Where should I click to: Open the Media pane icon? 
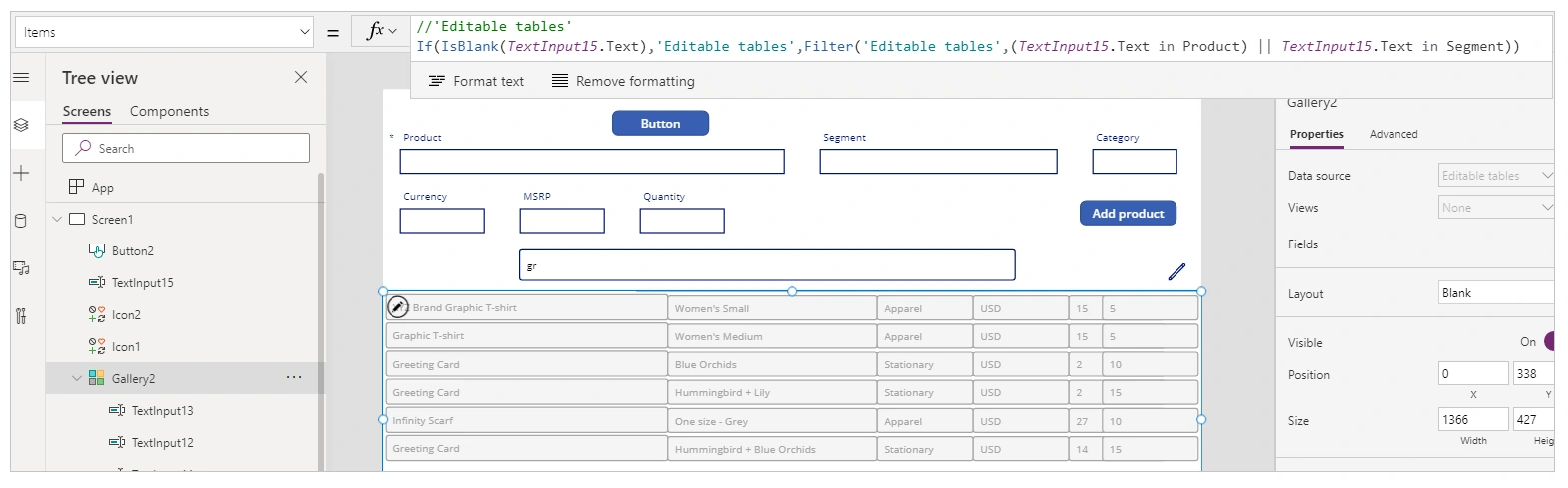coord(21,268)
